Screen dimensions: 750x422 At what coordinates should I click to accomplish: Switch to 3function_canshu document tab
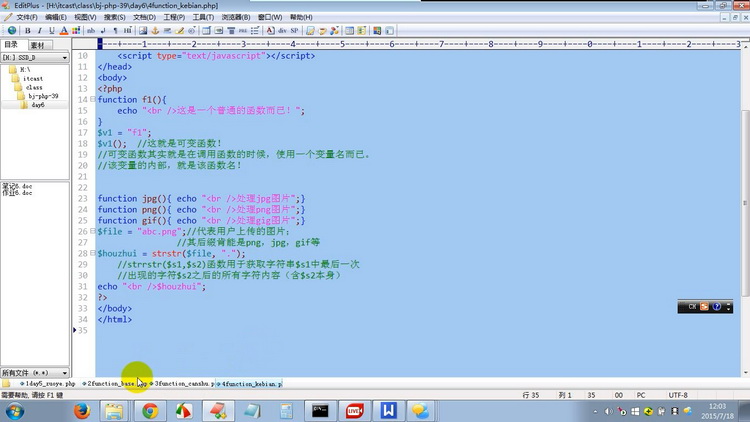[x=182, y=384]
